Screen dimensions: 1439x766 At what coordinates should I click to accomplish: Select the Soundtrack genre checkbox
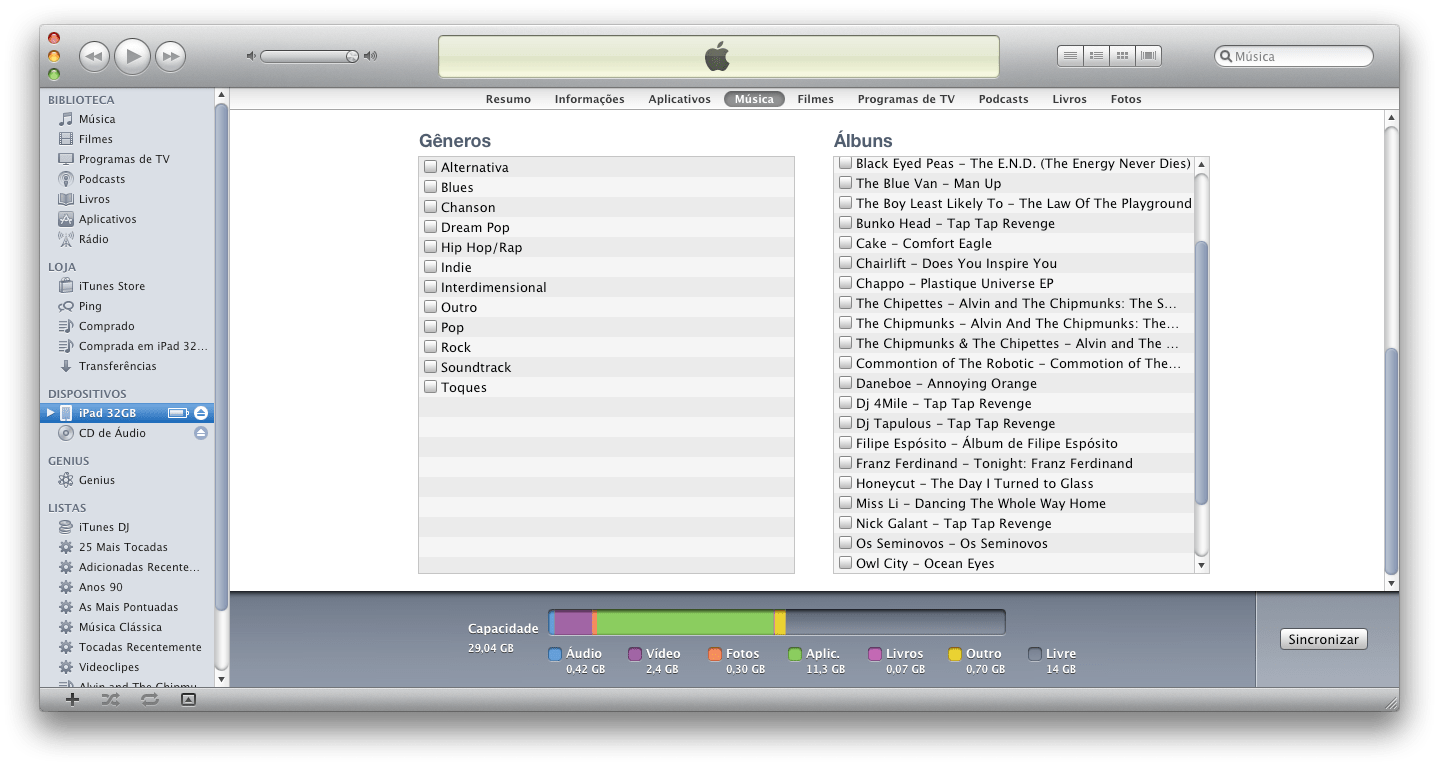(x=430, y=367)
